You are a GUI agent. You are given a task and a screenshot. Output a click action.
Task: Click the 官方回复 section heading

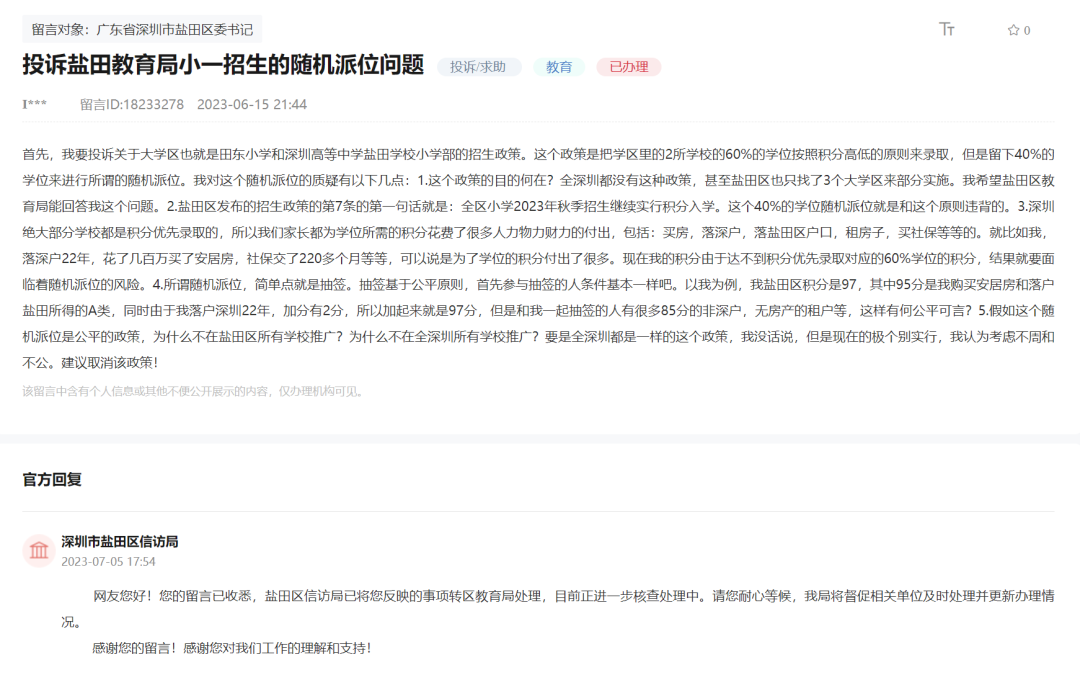(x=52, y=479)
